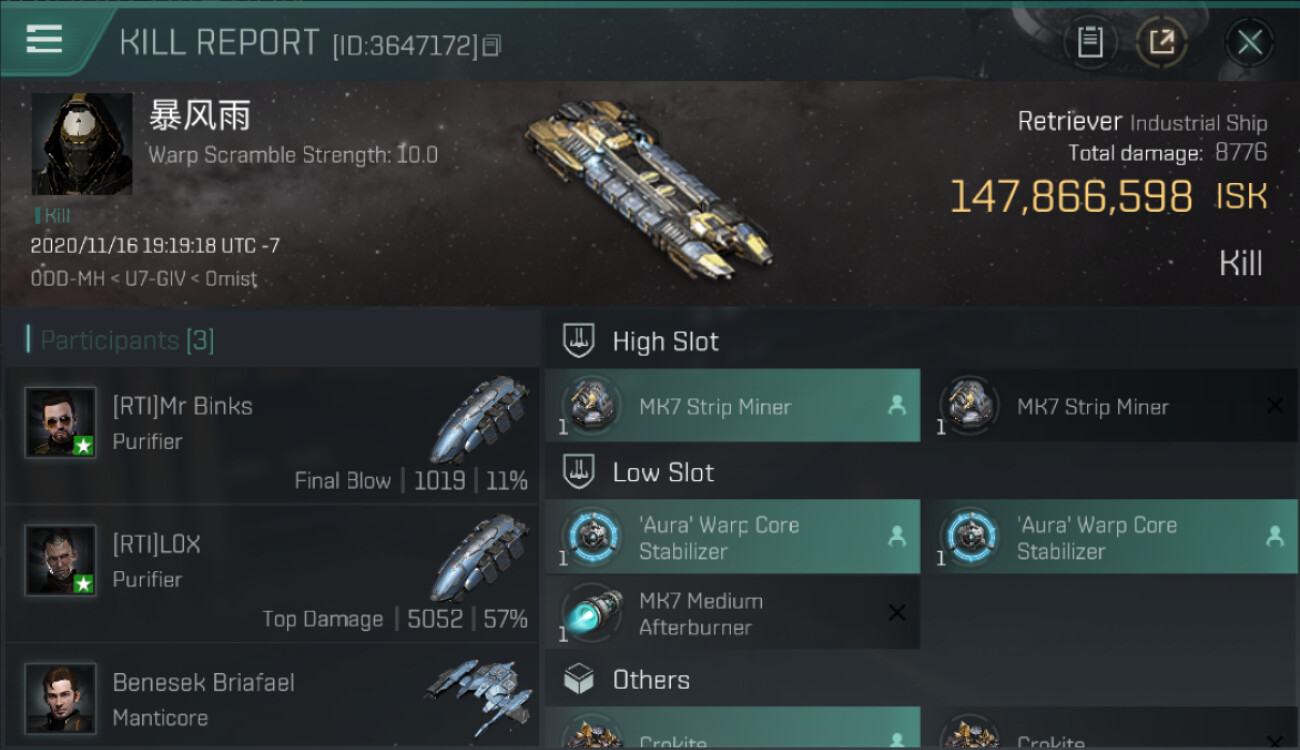View Mr Binks participant portrait

click(x=61, y=422)
